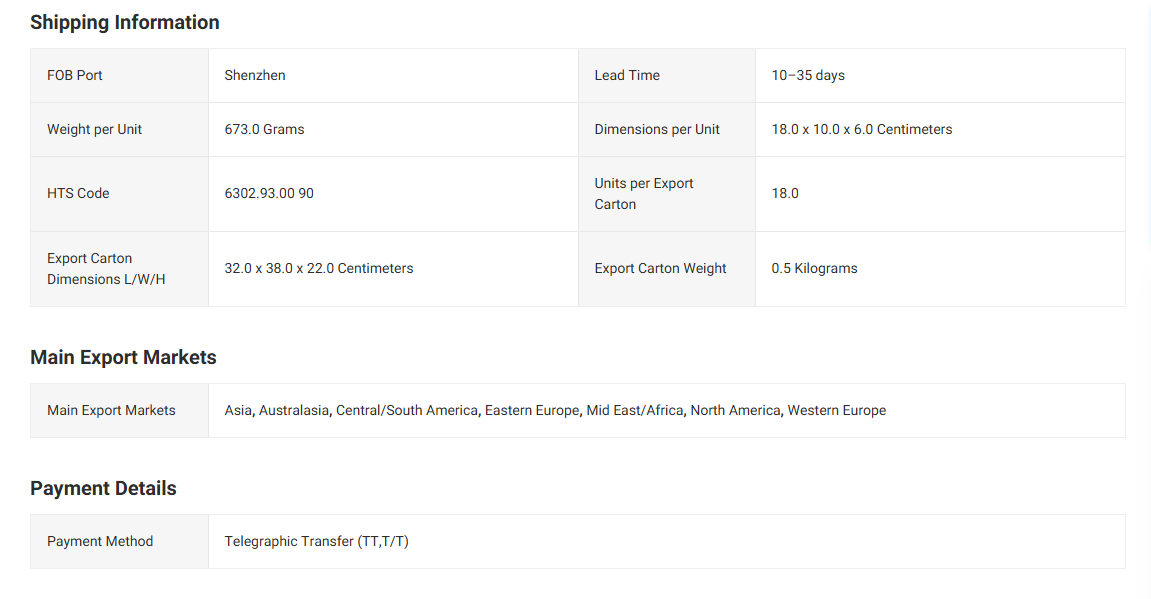1151x599 pixels.
Task: Click the Telegraphic Transfer (TT,T/T) value
Action: [x=316, y=541]
